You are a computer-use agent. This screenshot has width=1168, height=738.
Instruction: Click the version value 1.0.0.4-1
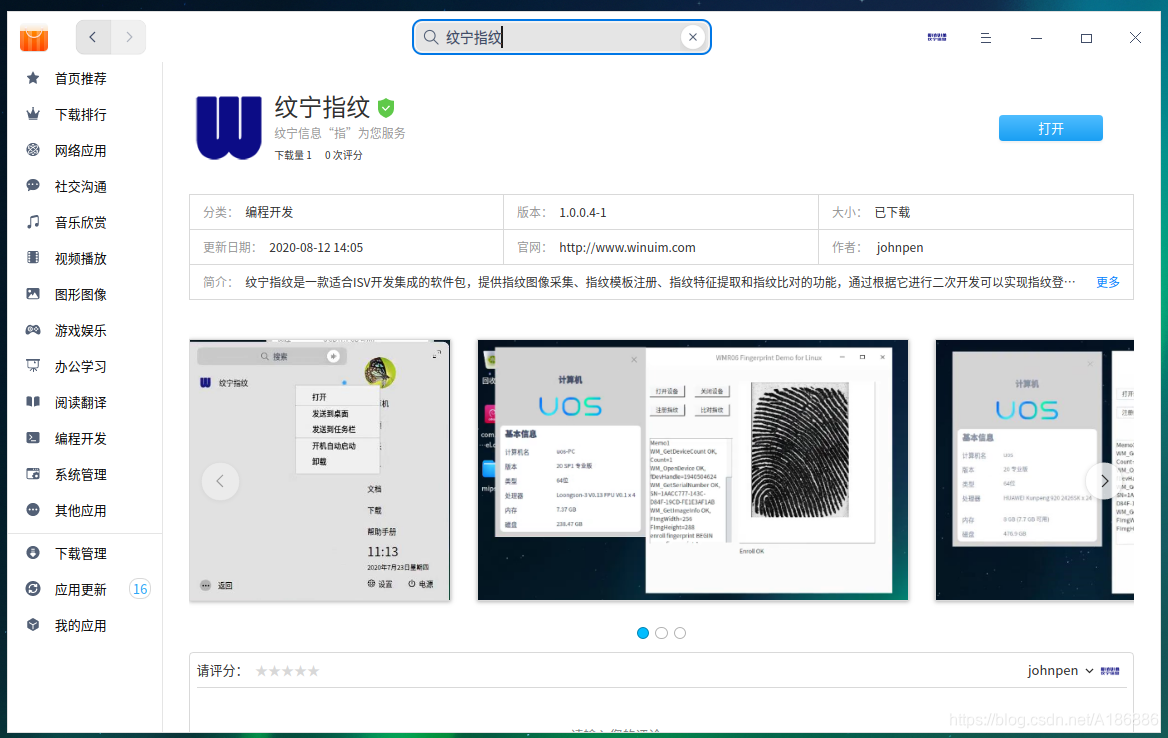click(x=583, y=212)
